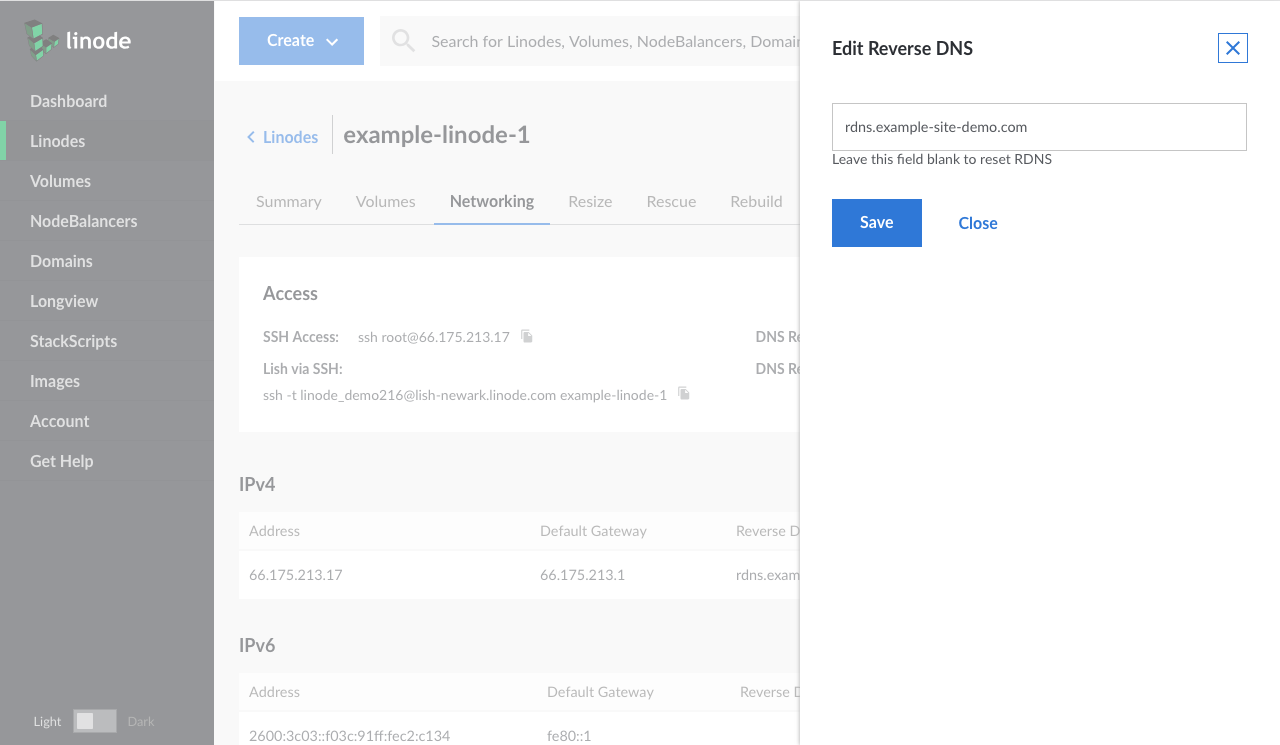The width and height of the screenshot is (1280, 745).
Task: Open StackScripts from the sidebar
Action: point(73,341)
